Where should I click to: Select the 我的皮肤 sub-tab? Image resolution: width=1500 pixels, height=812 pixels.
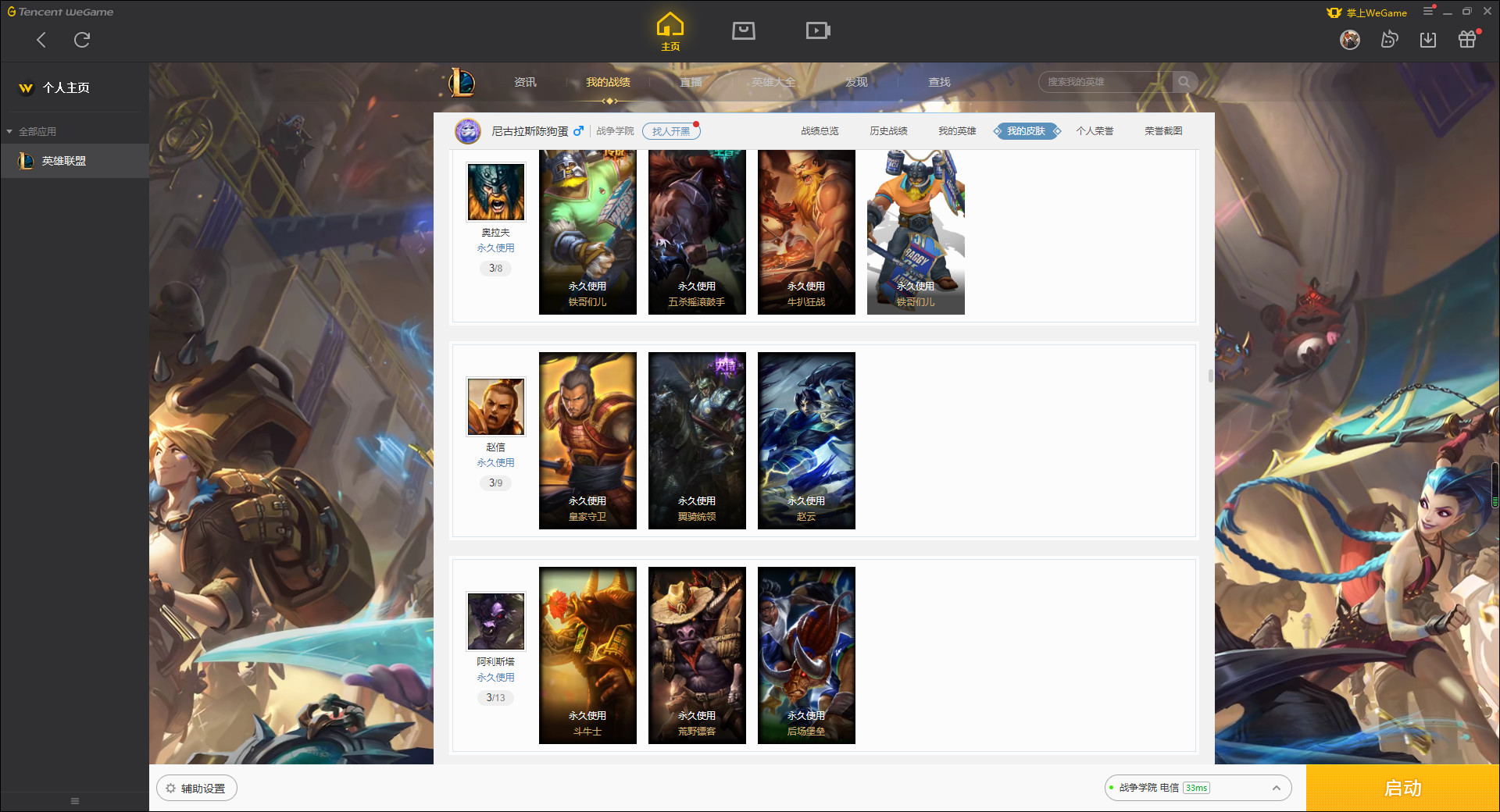point(1026,131)
